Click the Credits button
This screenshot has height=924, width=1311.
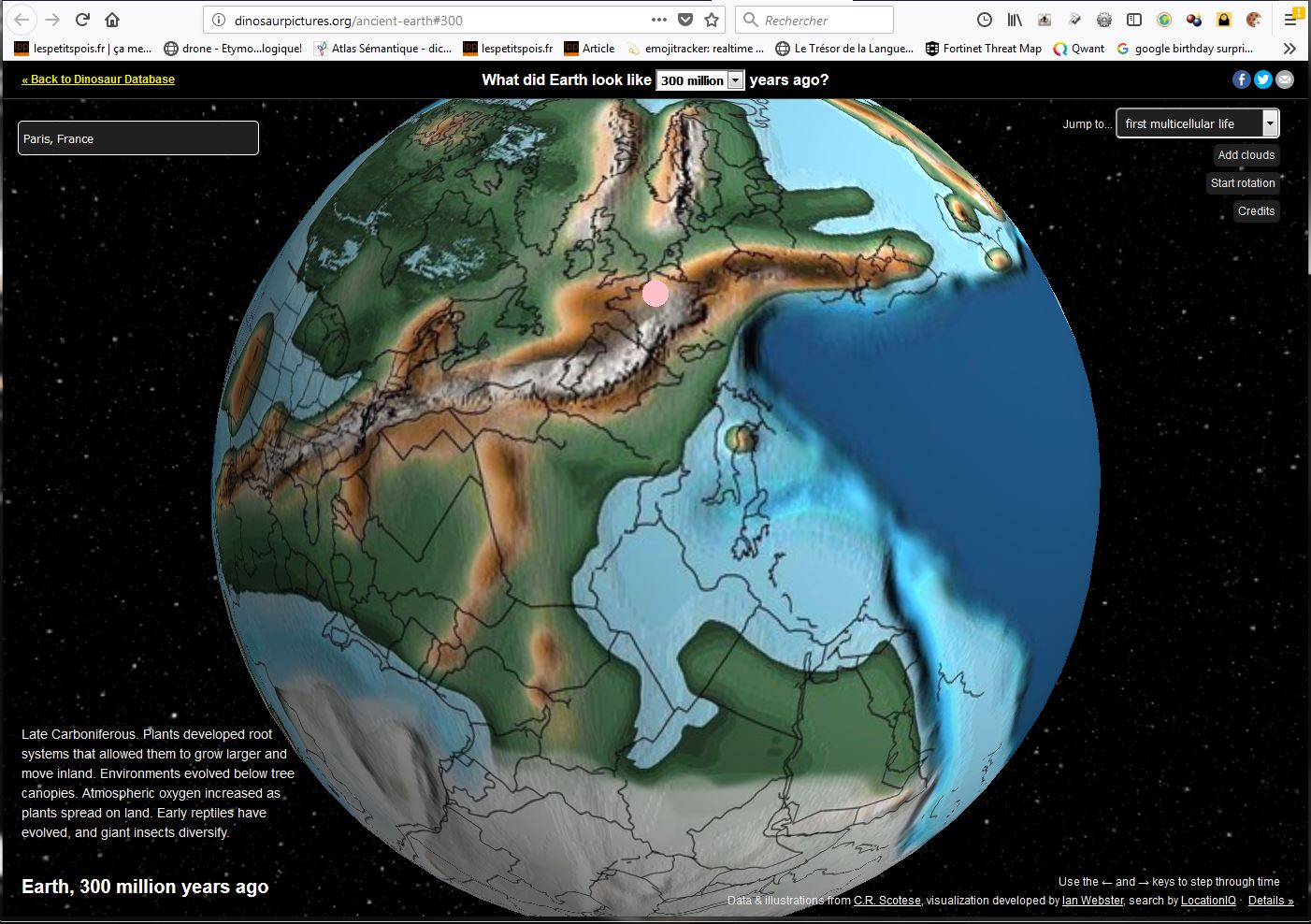[x=1256, y=211]
